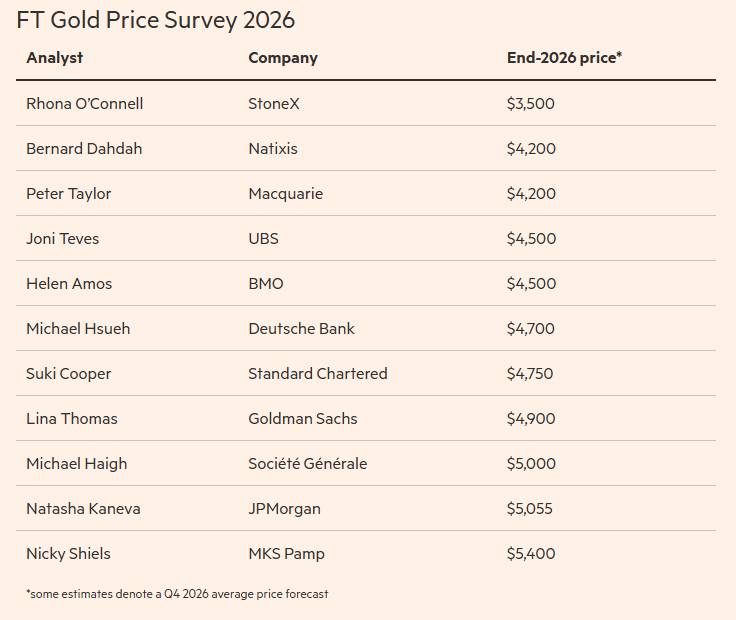Select analyst name Michael Haigh

click(x=76, y=464)
